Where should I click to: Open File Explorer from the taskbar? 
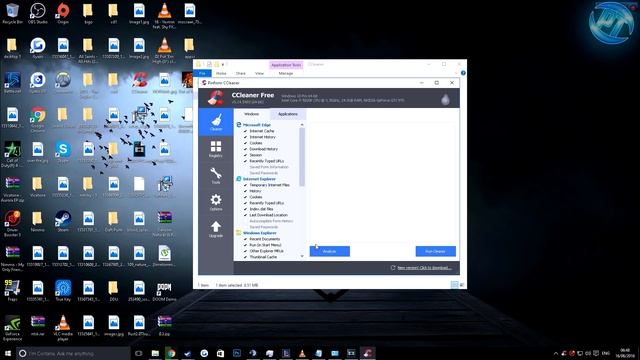click(155, 353)
